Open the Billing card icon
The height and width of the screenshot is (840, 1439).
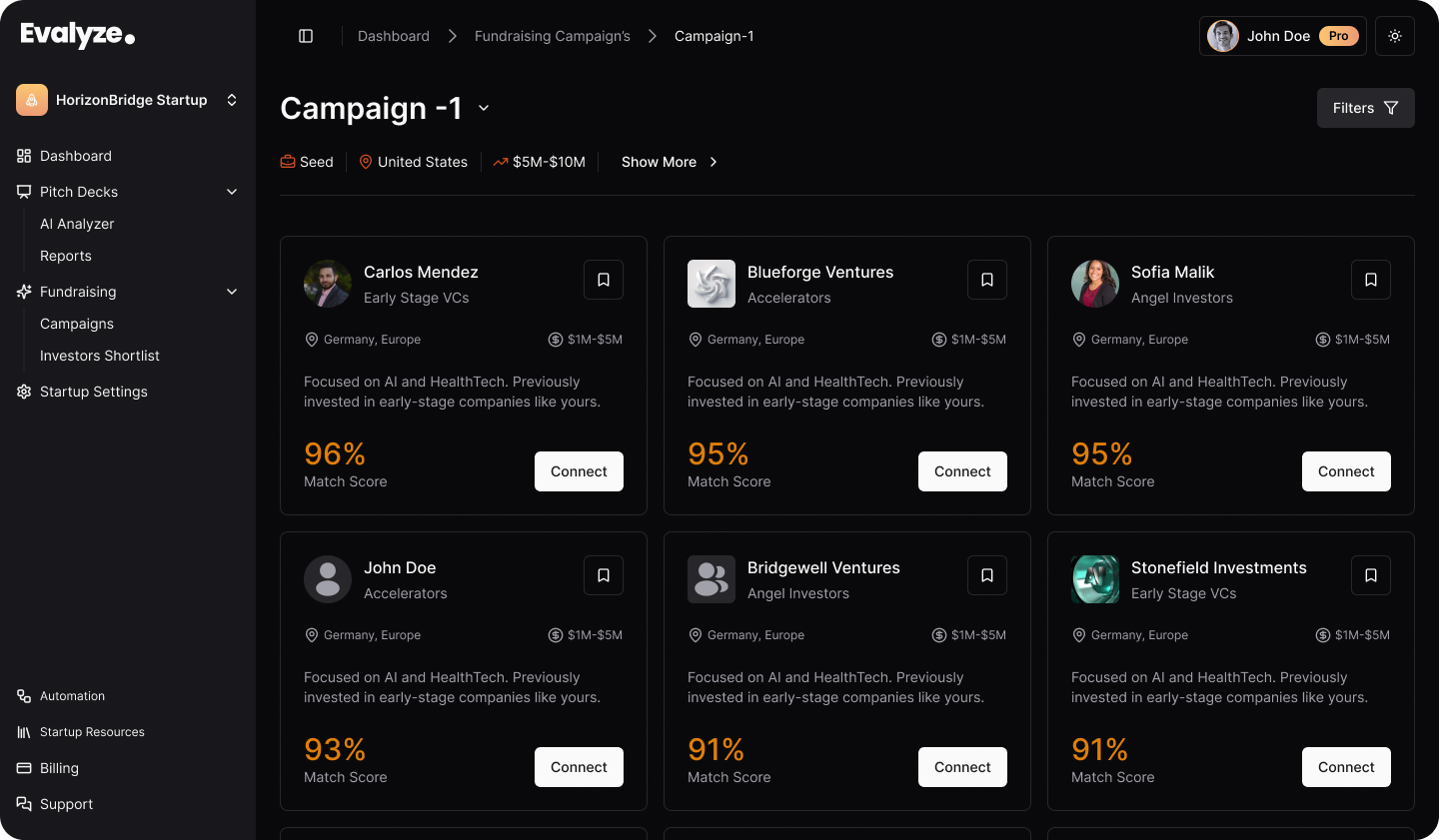[24, 768]
